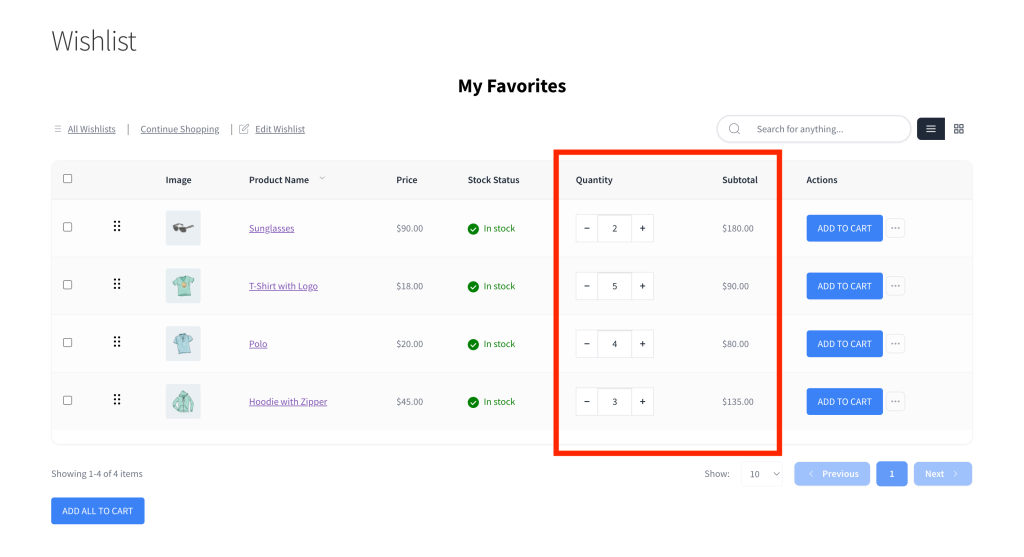Screen dimensions: 1024x557
Task: Click the Edit Wishlist pencil icon
Action: [244, 129]
